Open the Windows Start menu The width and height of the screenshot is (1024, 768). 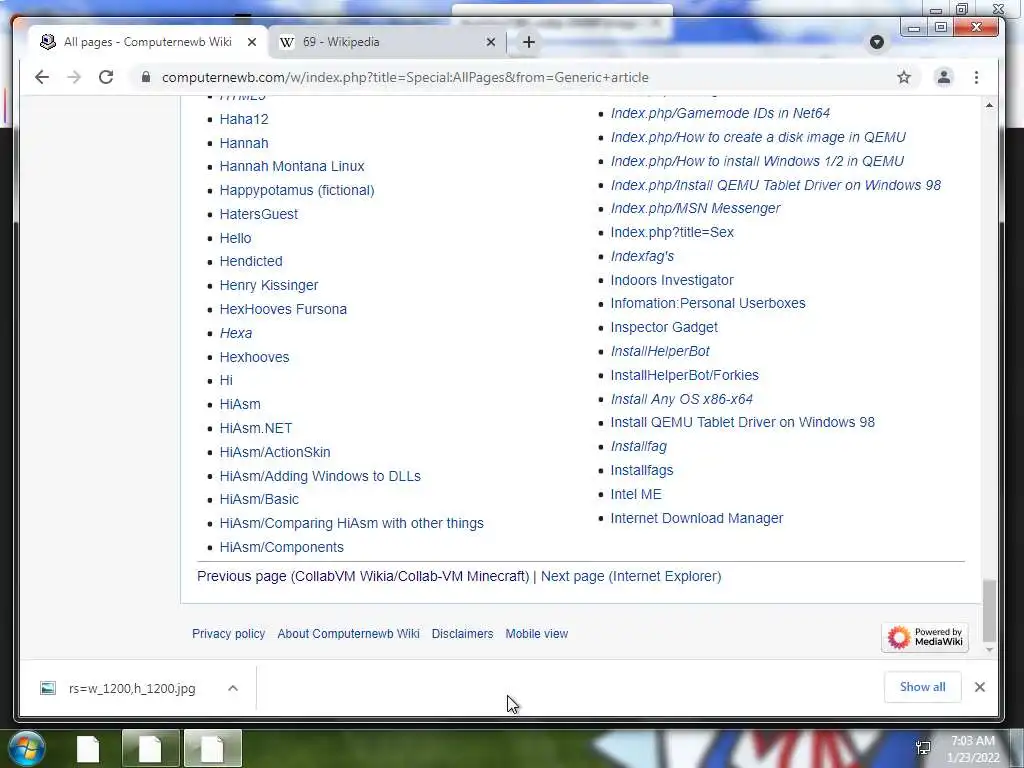pos(26,748)
